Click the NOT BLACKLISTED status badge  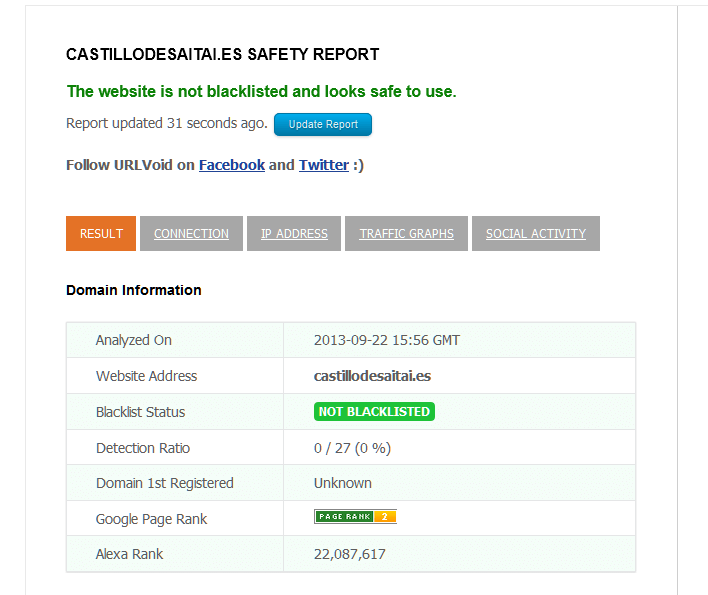[x=374, y=412]
